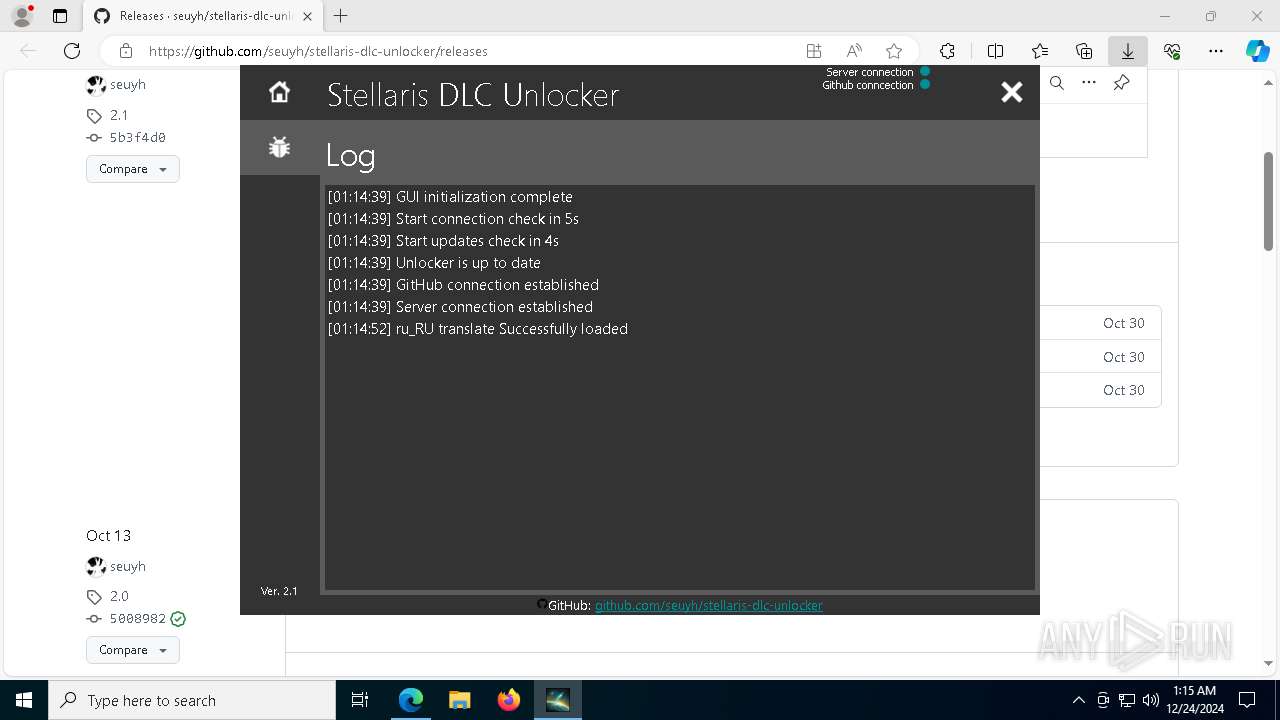The image size is (1280, 720).
Task: Open a new browser tab
Action: click(341, 16)
